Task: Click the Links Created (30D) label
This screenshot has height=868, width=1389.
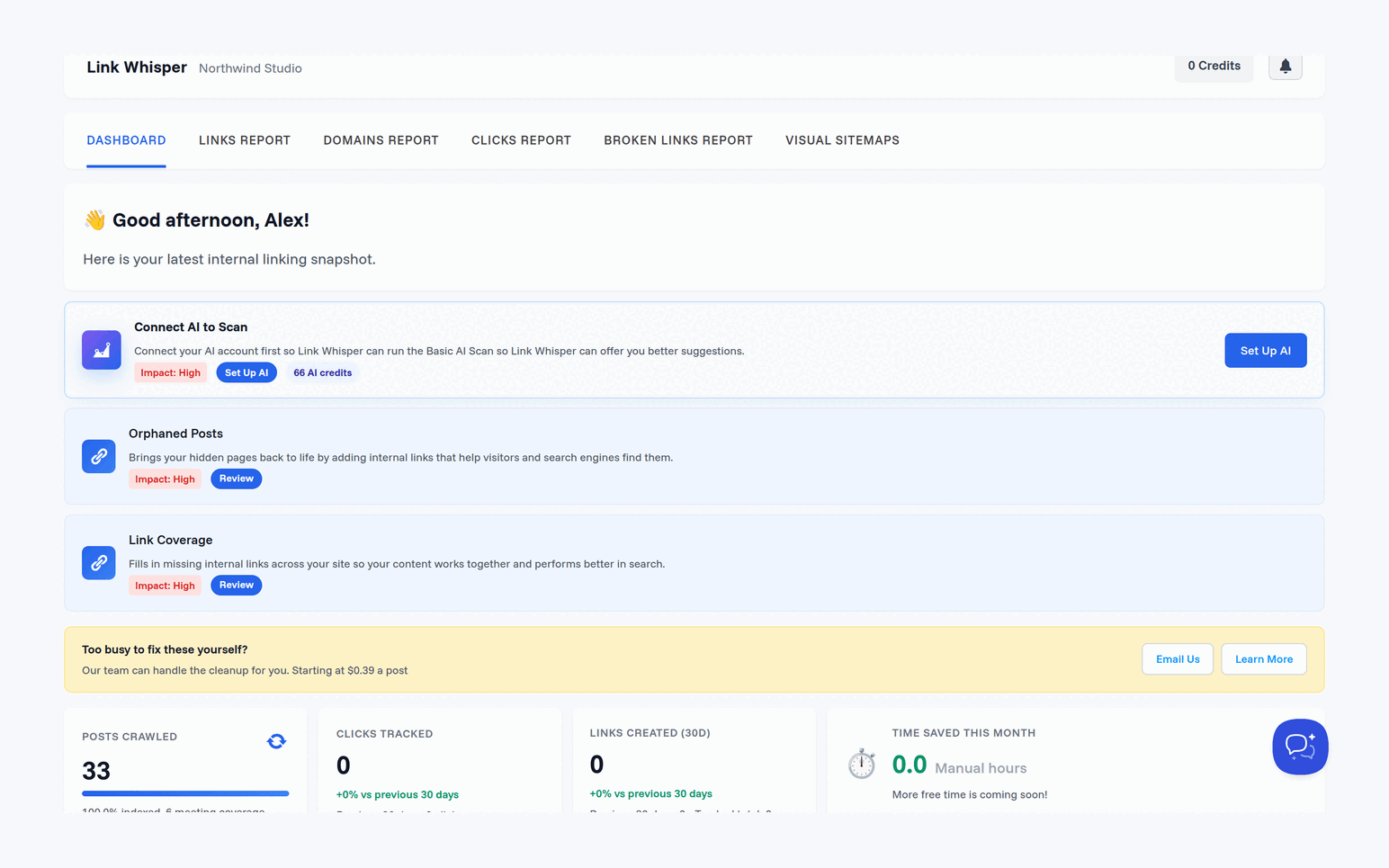Action: pyautogui.click(x=650, y=733)
